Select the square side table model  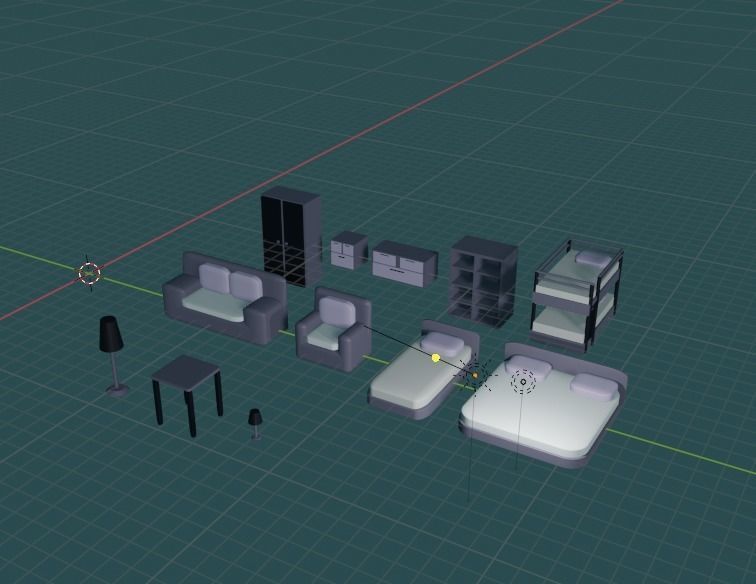(188, 394)
